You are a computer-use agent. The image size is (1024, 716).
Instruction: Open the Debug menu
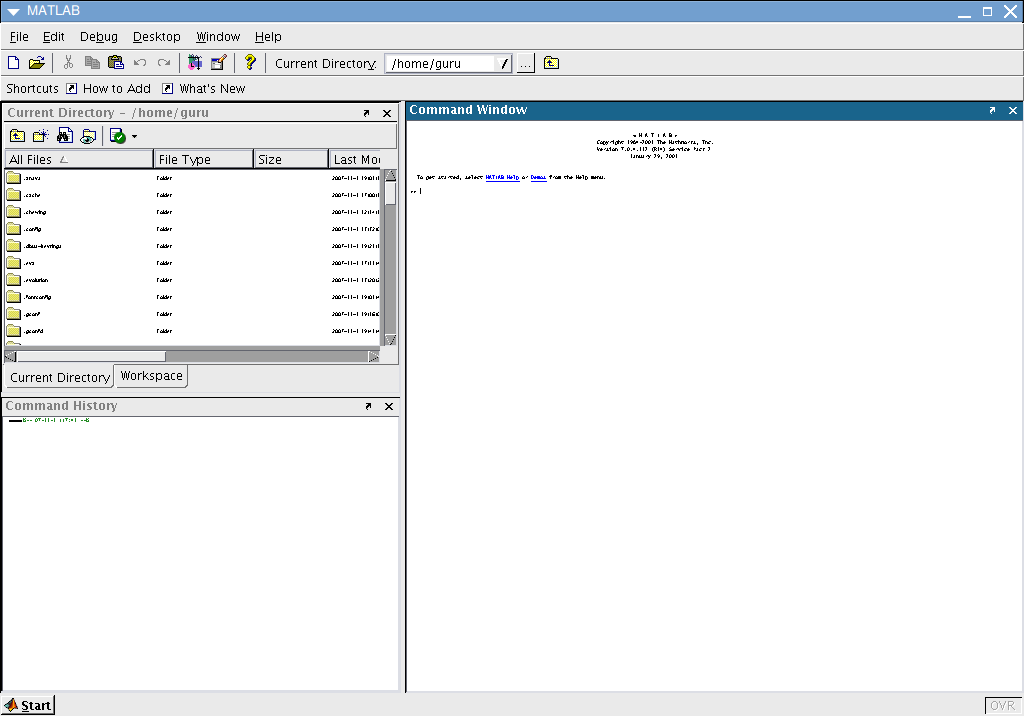tap(99, 37)
